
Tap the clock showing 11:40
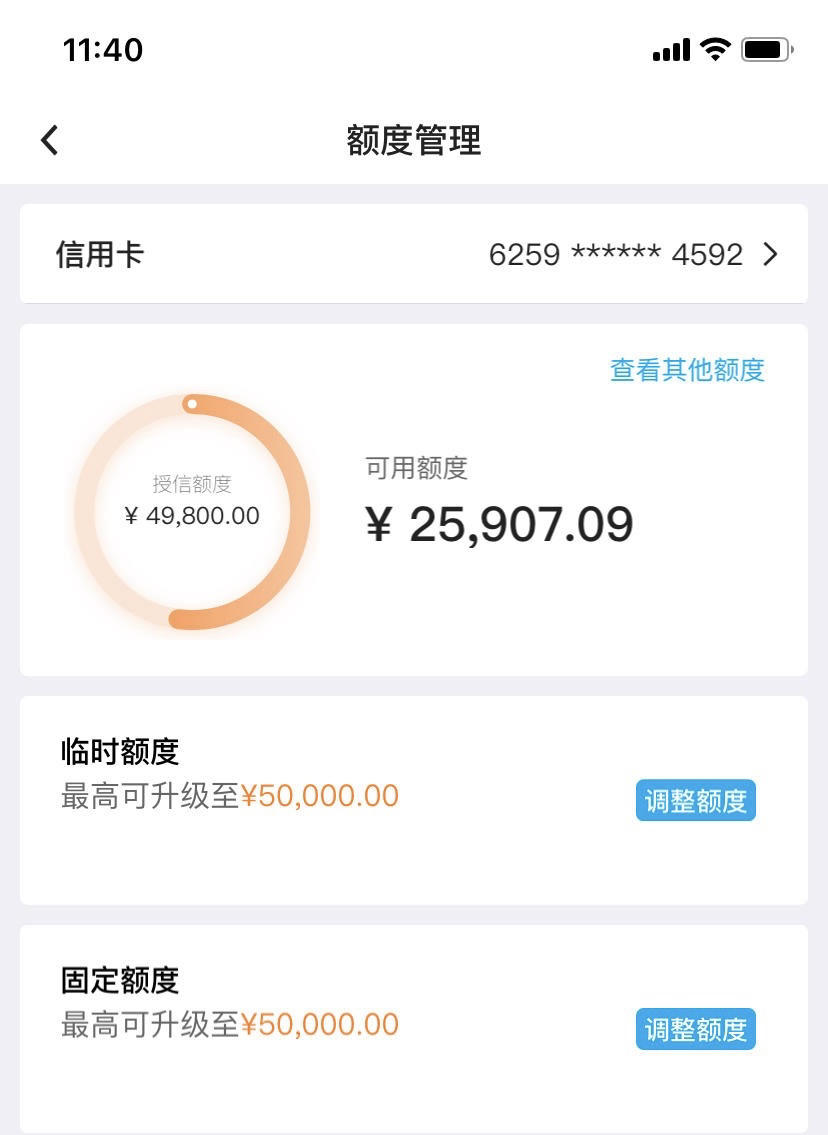click(103, 50)
